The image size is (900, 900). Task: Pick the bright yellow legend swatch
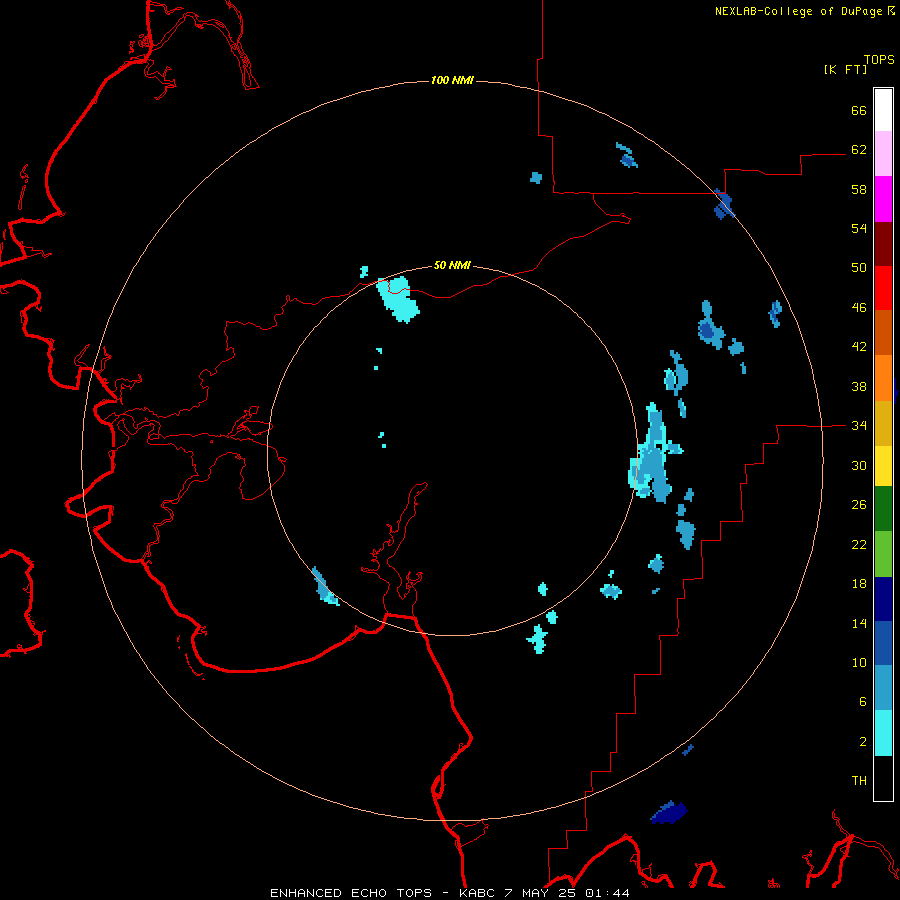[883, 465]
